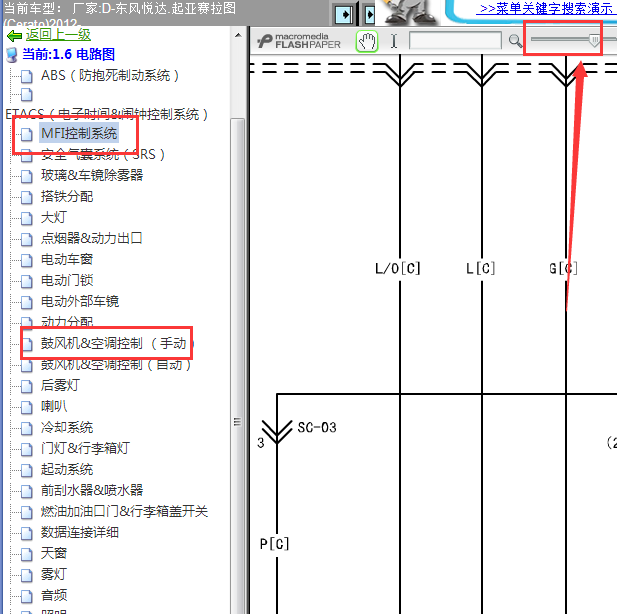
Task: Open 搭铁分配 diagram
Action: point(67,196)
